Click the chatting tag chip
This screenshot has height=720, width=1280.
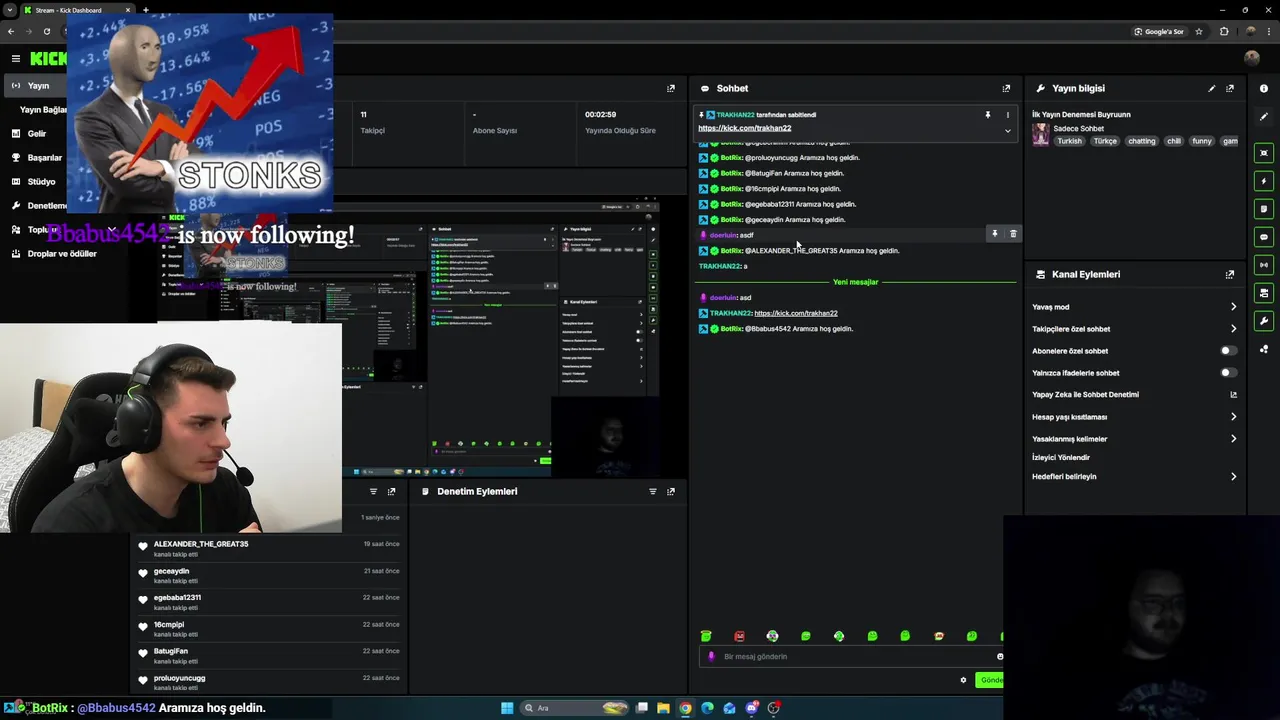[1141, 141]
